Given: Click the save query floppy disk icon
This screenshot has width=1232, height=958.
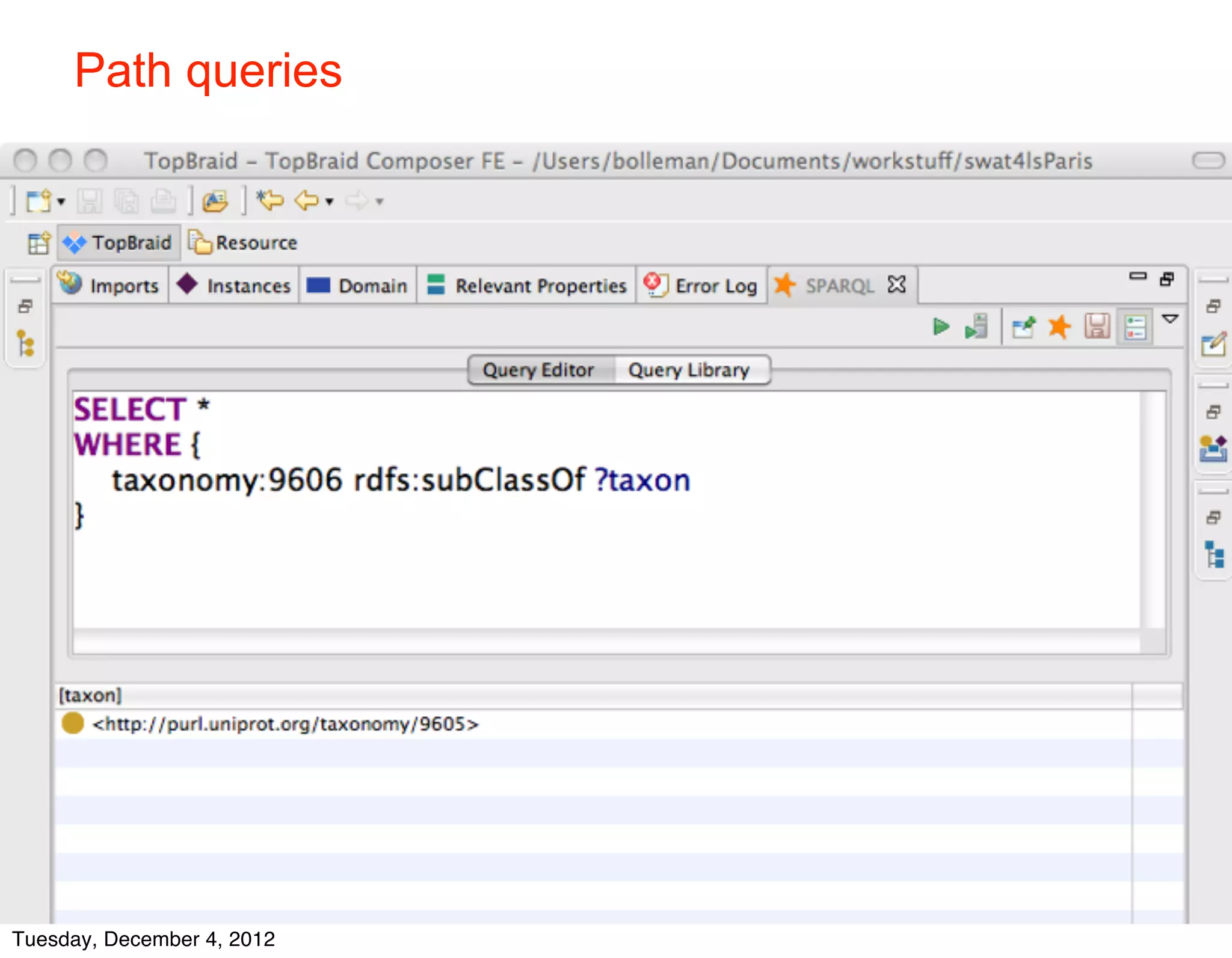Looking at the screenshot, I should (1097, 327).
